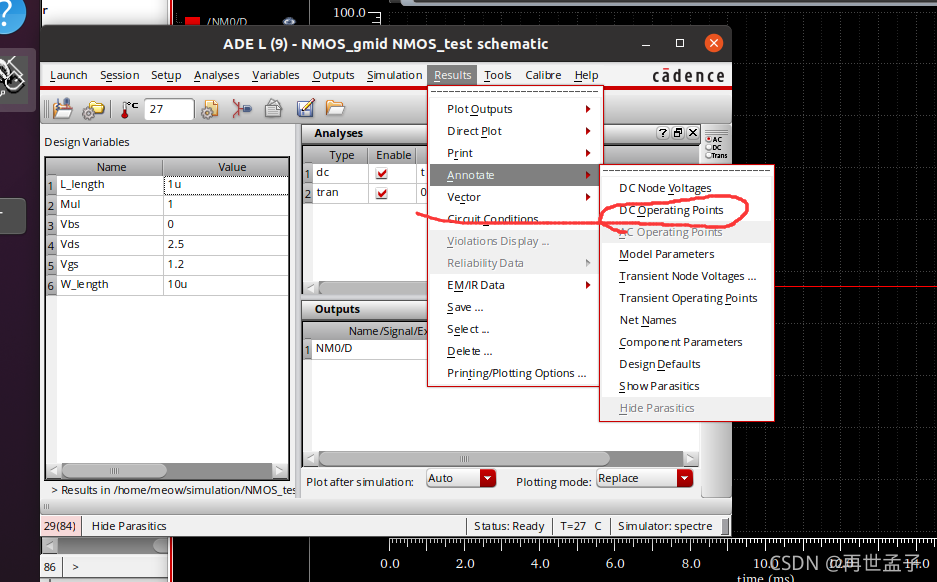This screenshot has width=937, height=582.
Task: Expand the Print submenu
Action: pos(515,153)
